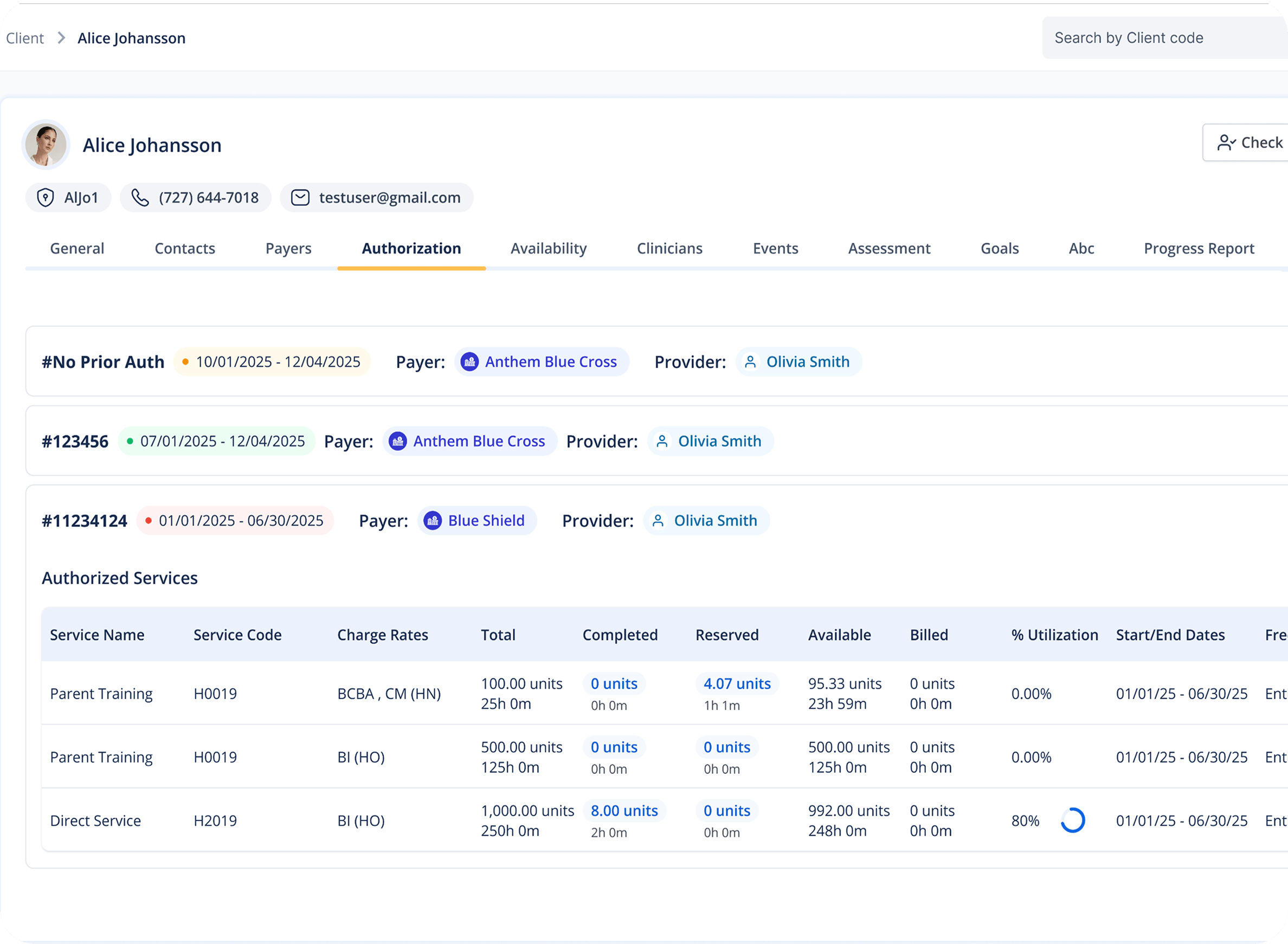Open the General tab
The width and height of the screenshot is (1288, 944).
point(77,249)
